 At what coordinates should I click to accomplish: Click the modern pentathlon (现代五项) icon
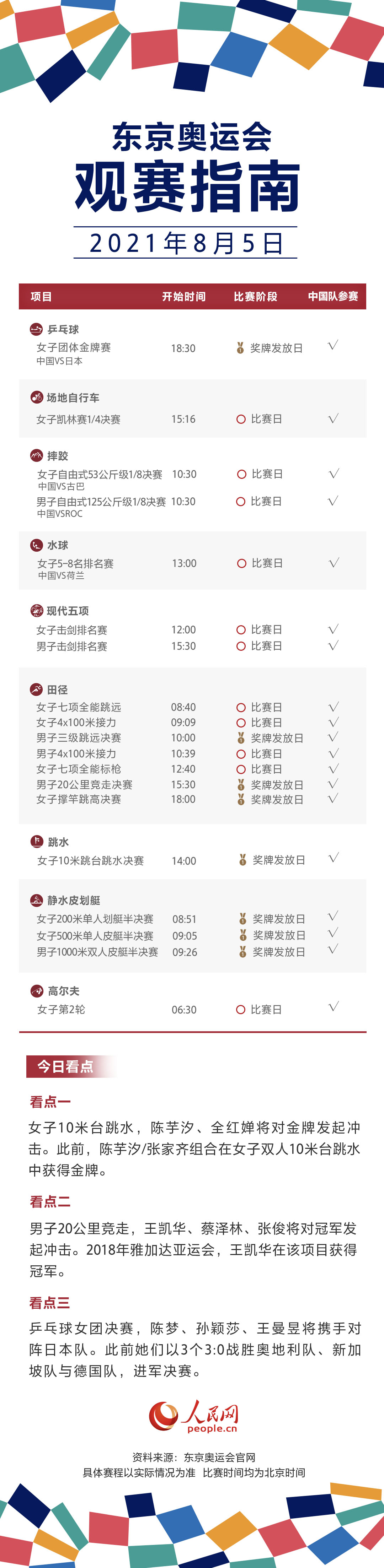[x=37, y=611]
